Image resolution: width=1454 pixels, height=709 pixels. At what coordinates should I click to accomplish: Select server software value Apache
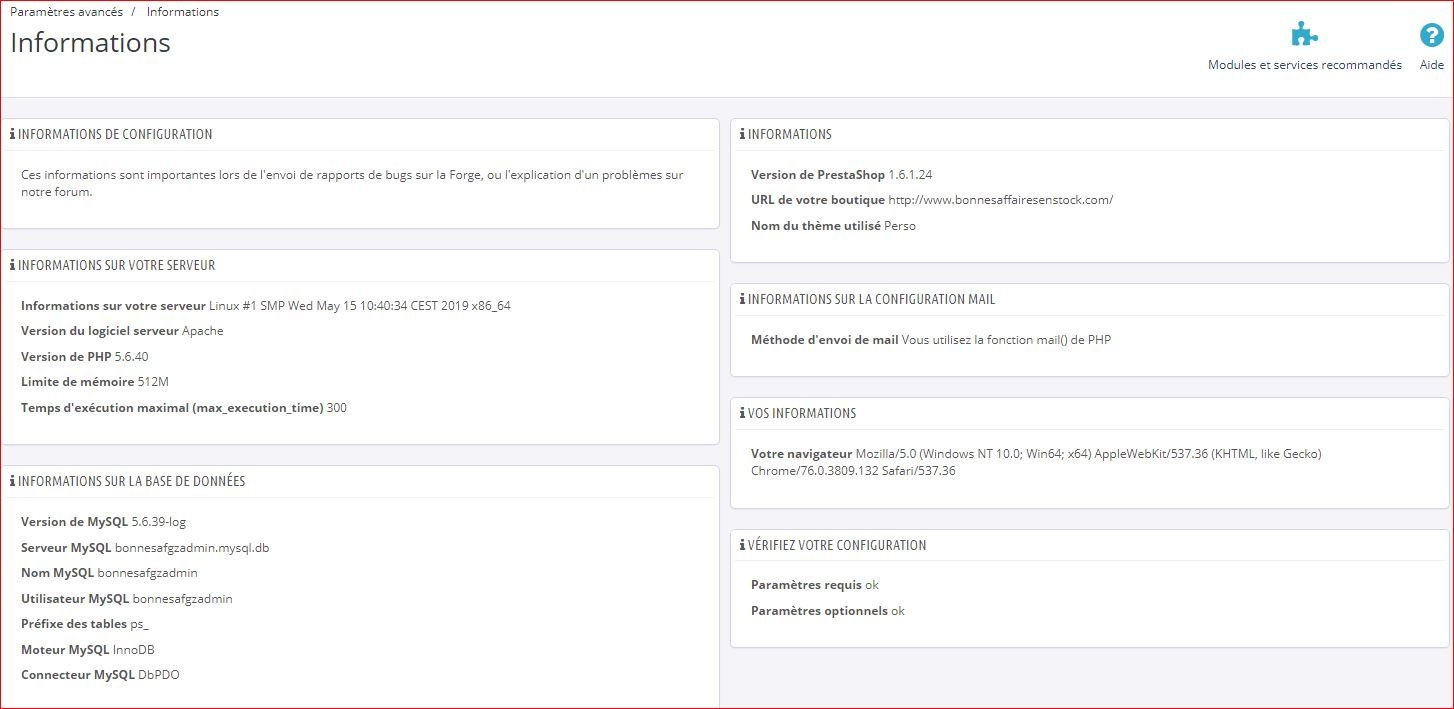[203, 331]
